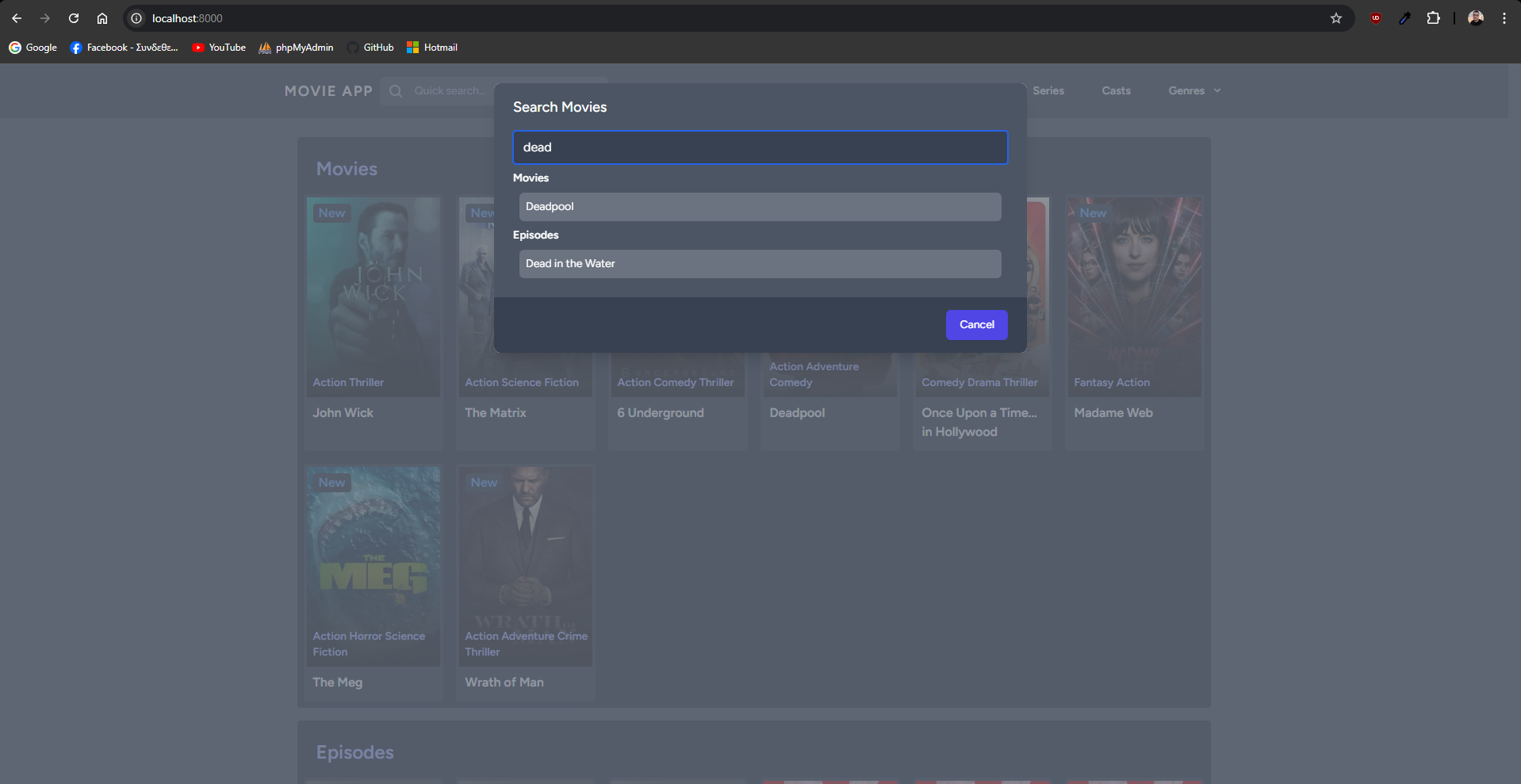The height and width of the screenshot is (784, 1521).
Task: Open the Extensions puzzle menu
Action: pyautogui.click(x=1433, y=18)
